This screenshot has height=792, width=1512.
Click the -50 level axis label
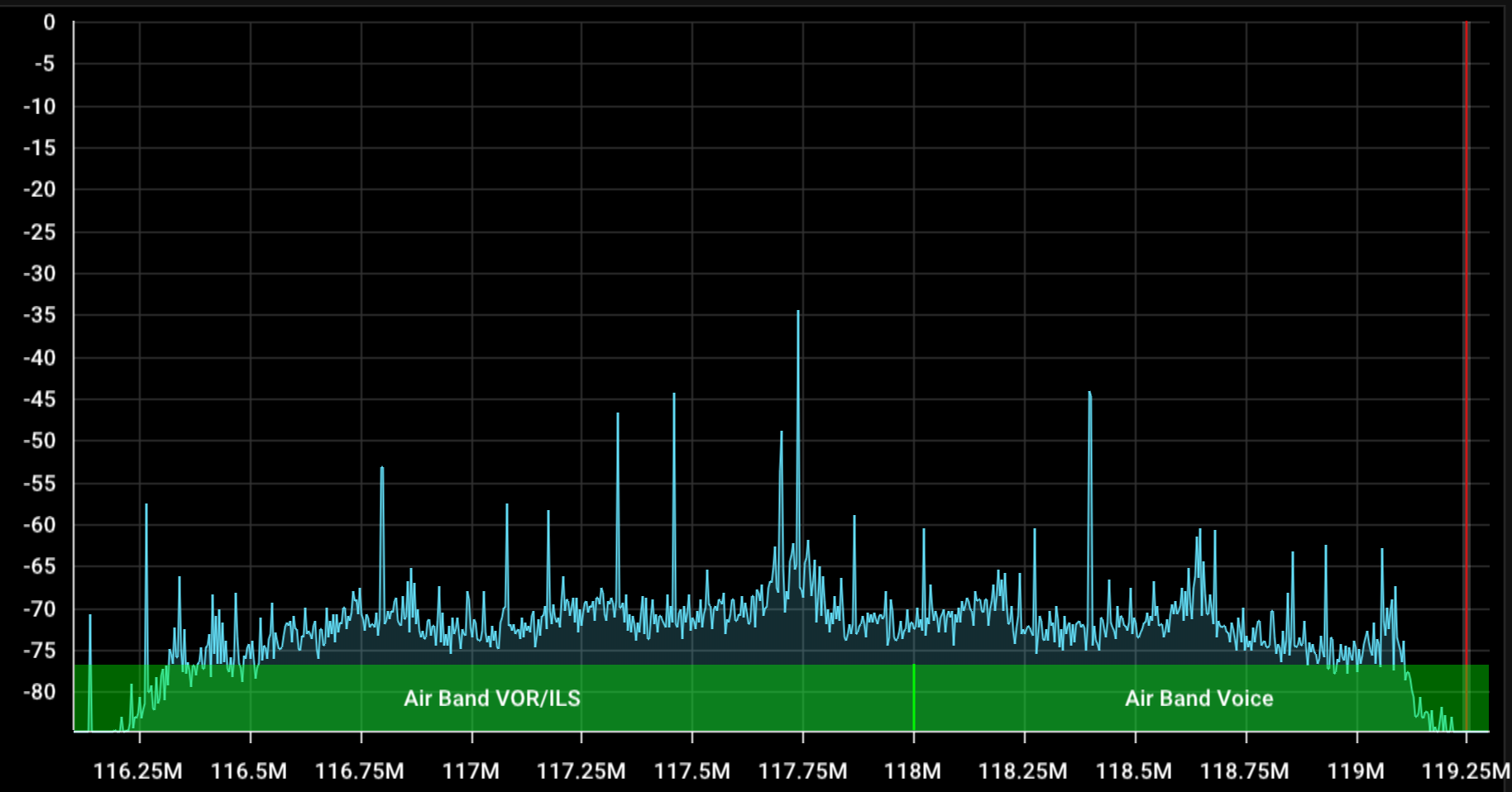40,441
